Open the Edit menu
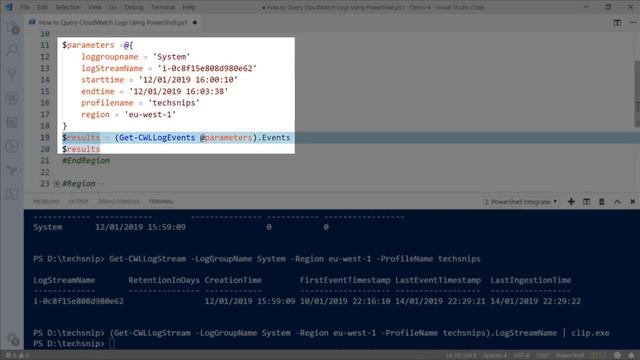 point(42,7)
